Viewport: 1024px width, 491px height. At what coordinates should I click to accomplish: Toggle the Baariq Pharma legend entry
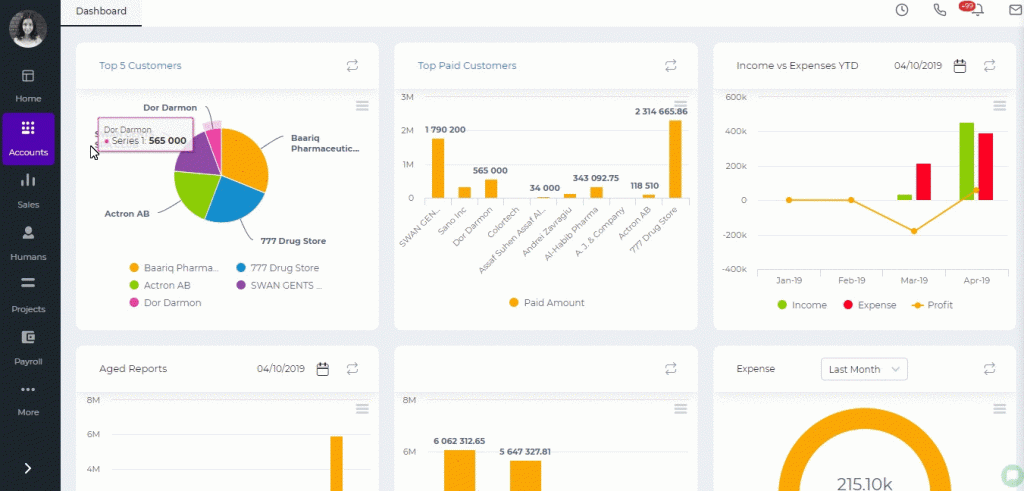174,268
